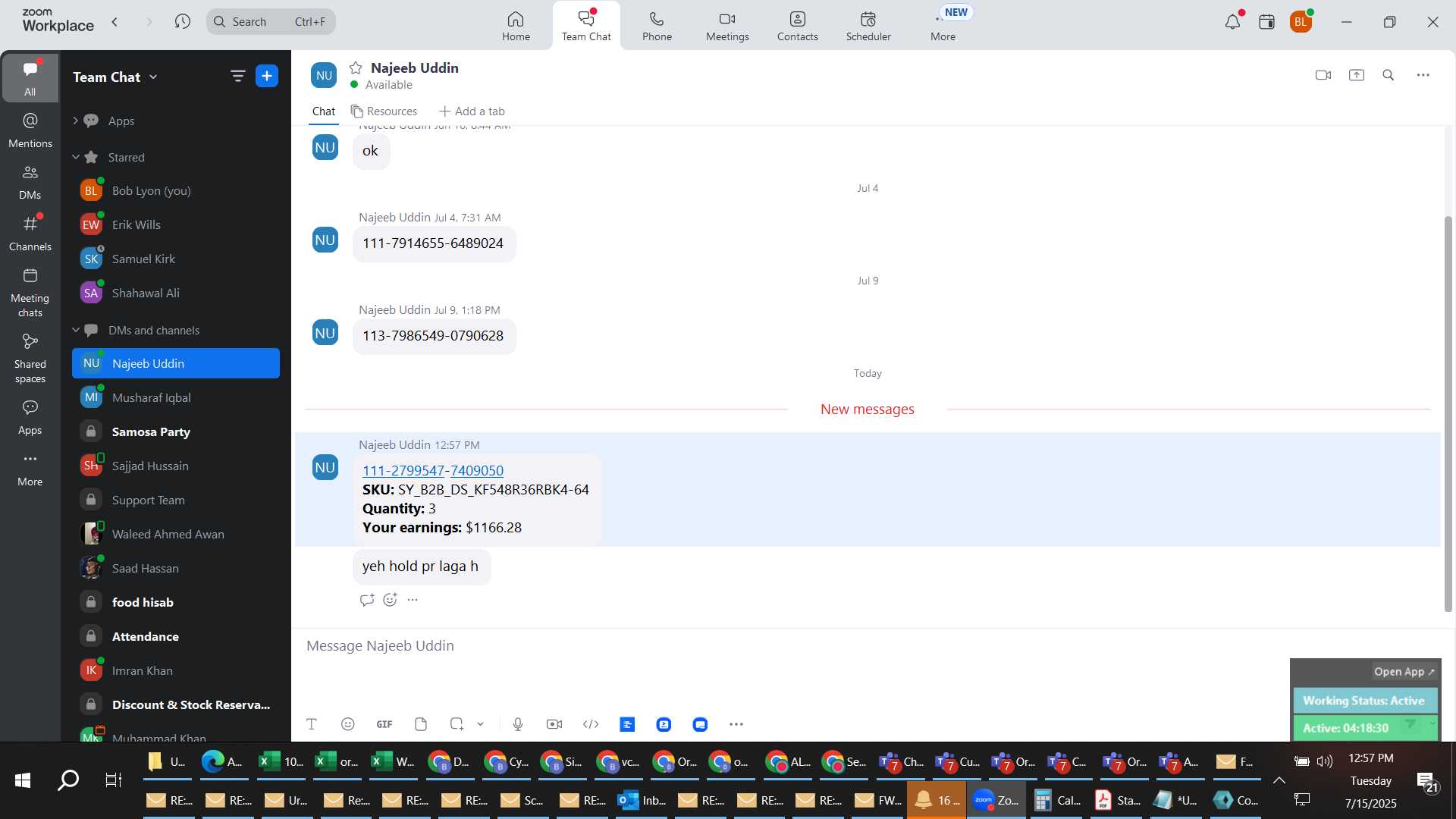This screenshot has height=819, width=1456.
Task: Click the chat vertical scrollbar
Action: pos(1448,413)
